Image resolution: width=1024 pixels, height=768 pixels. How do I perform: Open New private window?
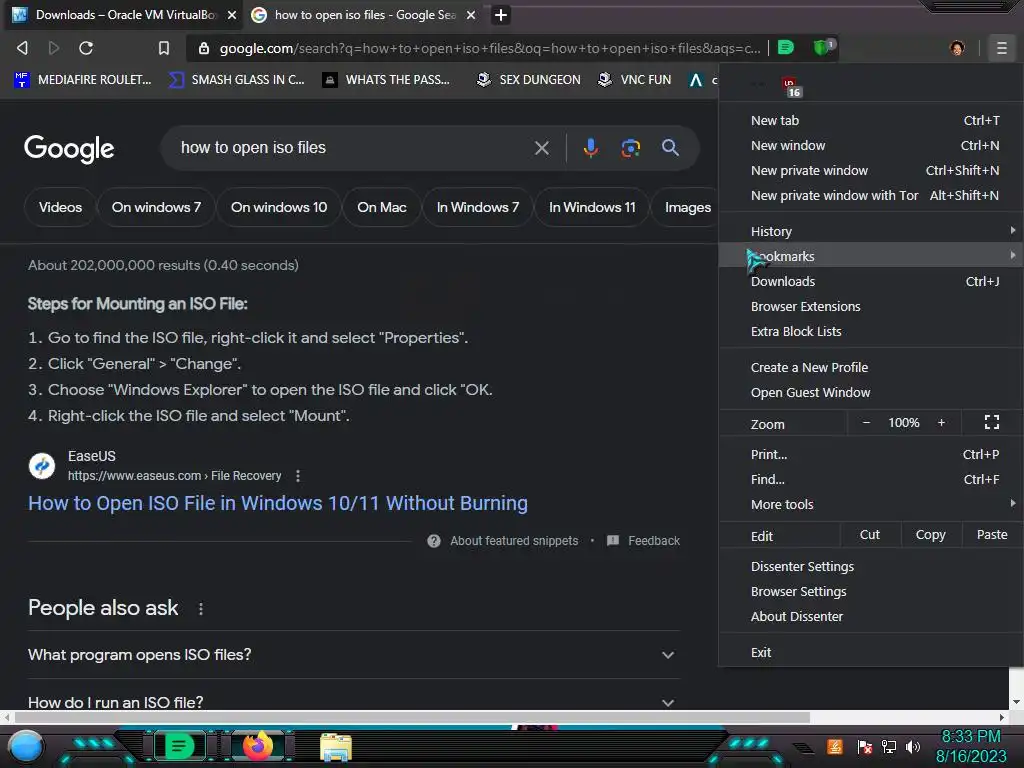871,170
